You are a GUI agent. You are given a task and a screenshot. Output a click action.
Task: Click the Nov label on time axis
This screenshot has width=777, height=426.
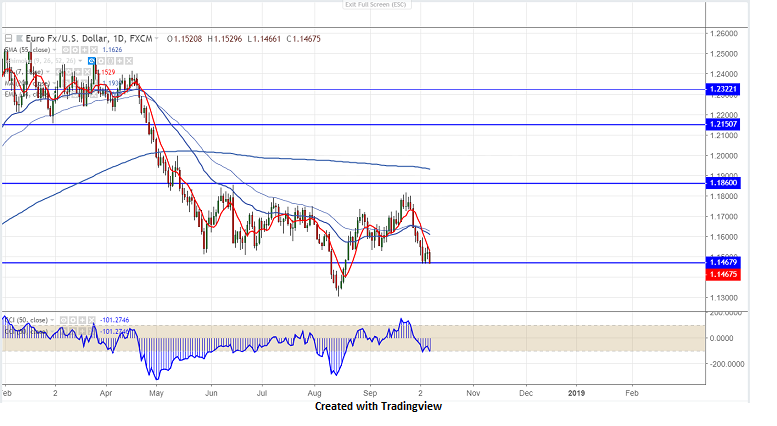pyautogui.click(x=473, y=393)
